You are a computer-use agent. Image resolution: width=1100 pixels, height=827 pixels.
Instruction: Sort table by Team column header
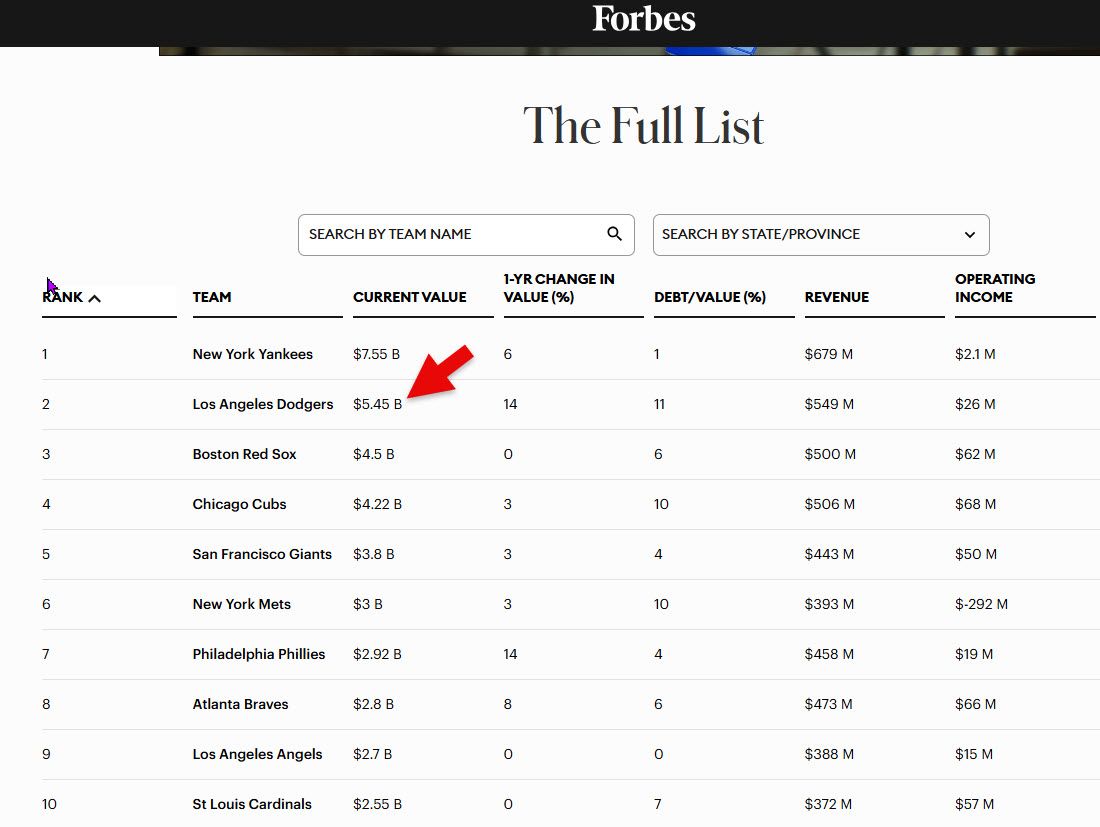pos(212,297)
